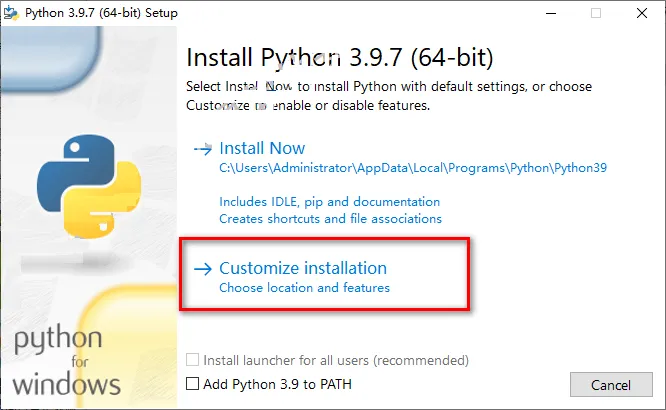Screen dimensions: 666x410
Task: Click the 'Install Python 3.9.7 (64-bit)' heading
Action: (340, 57)
